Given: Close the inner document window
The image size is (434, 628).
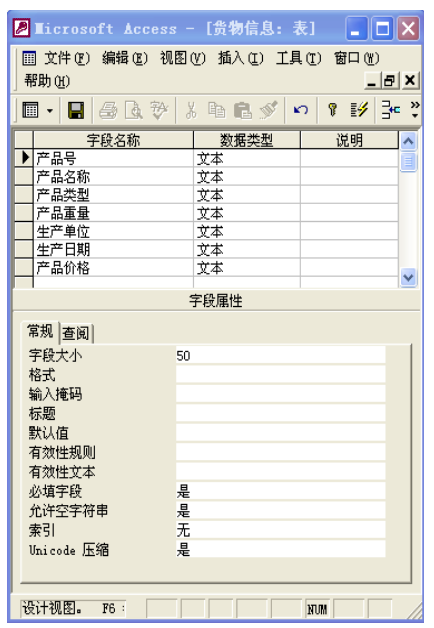Looking at the screenshot, I should 410,81.
